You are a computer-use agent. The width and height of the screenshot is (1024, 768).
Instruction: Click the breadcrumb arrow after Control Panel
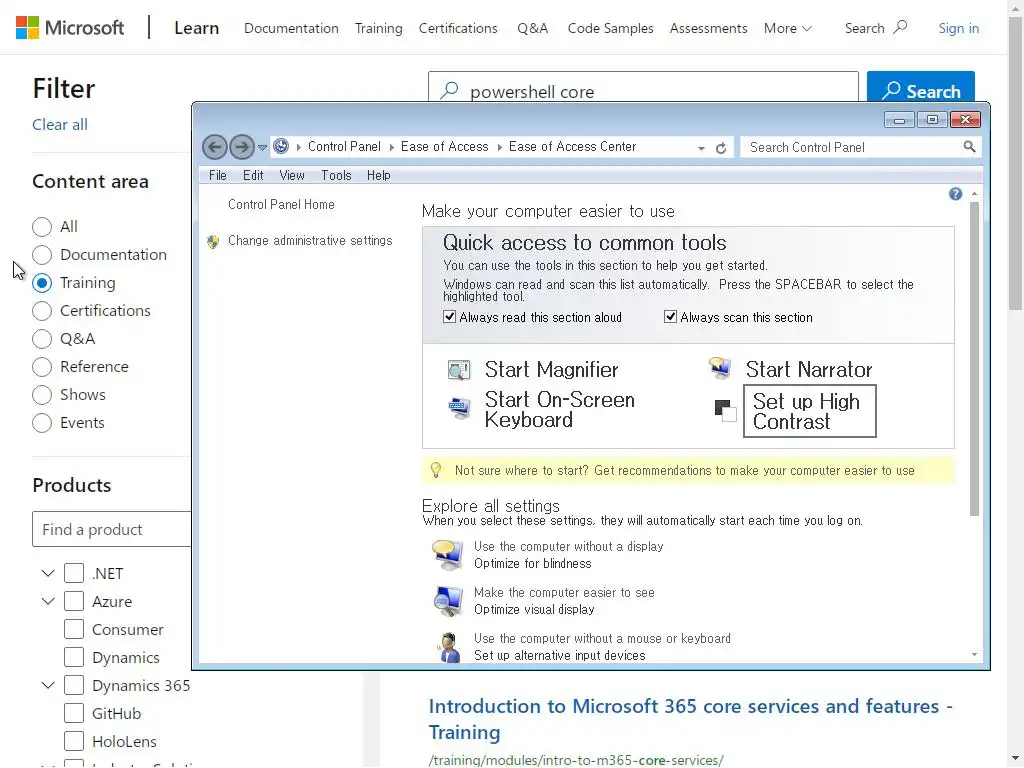(392, 148)
